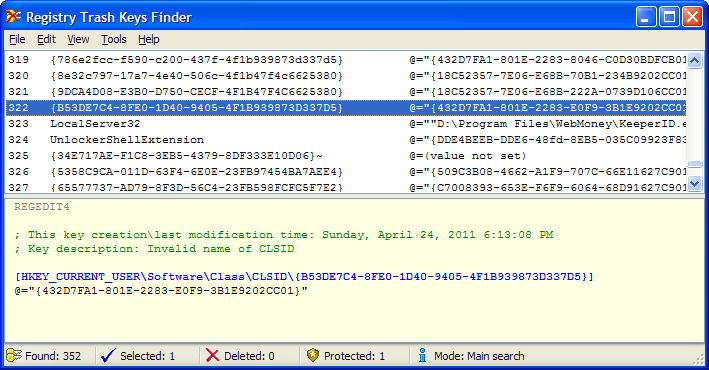The image size is (709, 370).
Task: Click the Mode info icon
Action: tap(422, 355)
